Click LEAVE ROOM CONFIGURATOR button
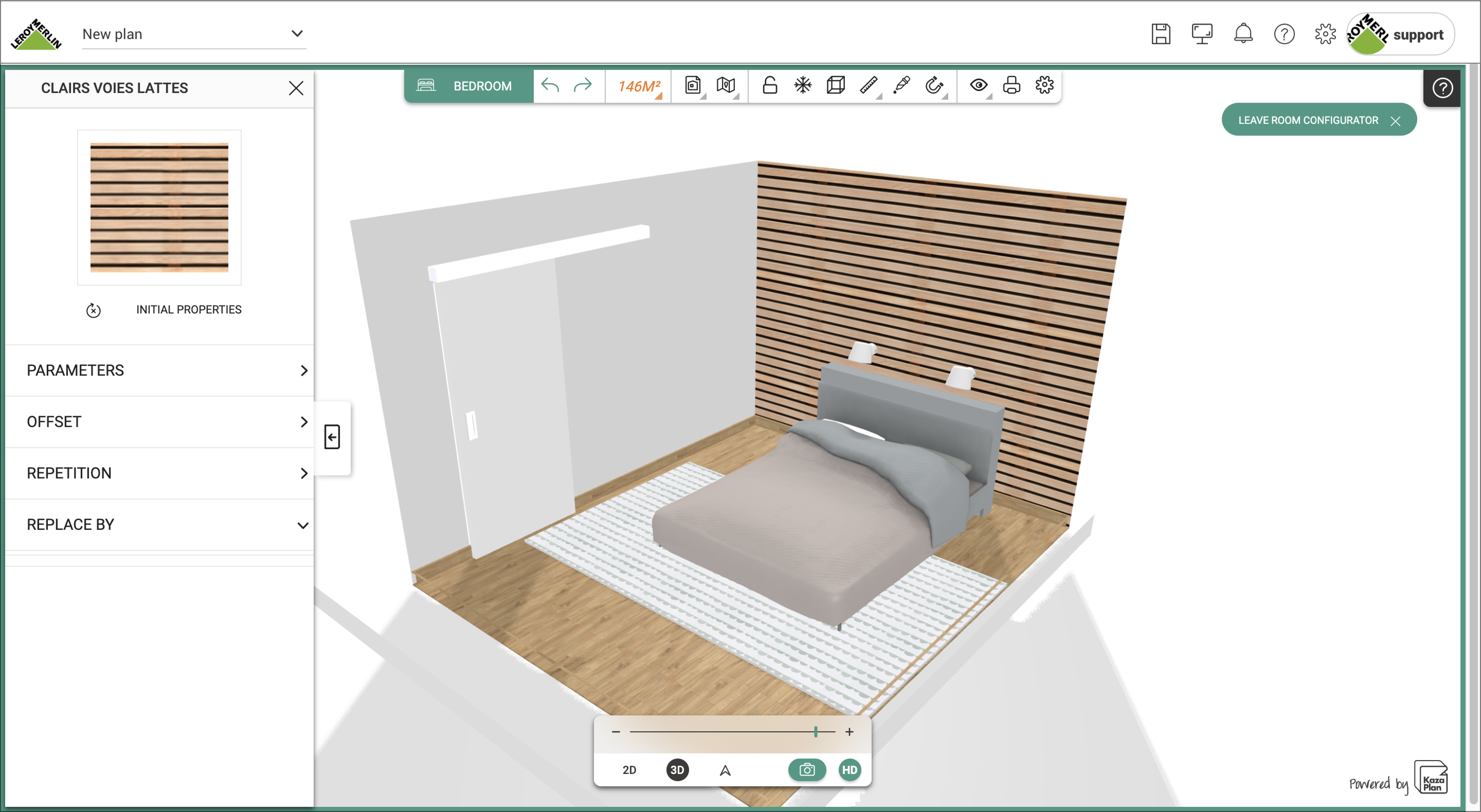The image size is (1481, 812). pos(1318,120)
